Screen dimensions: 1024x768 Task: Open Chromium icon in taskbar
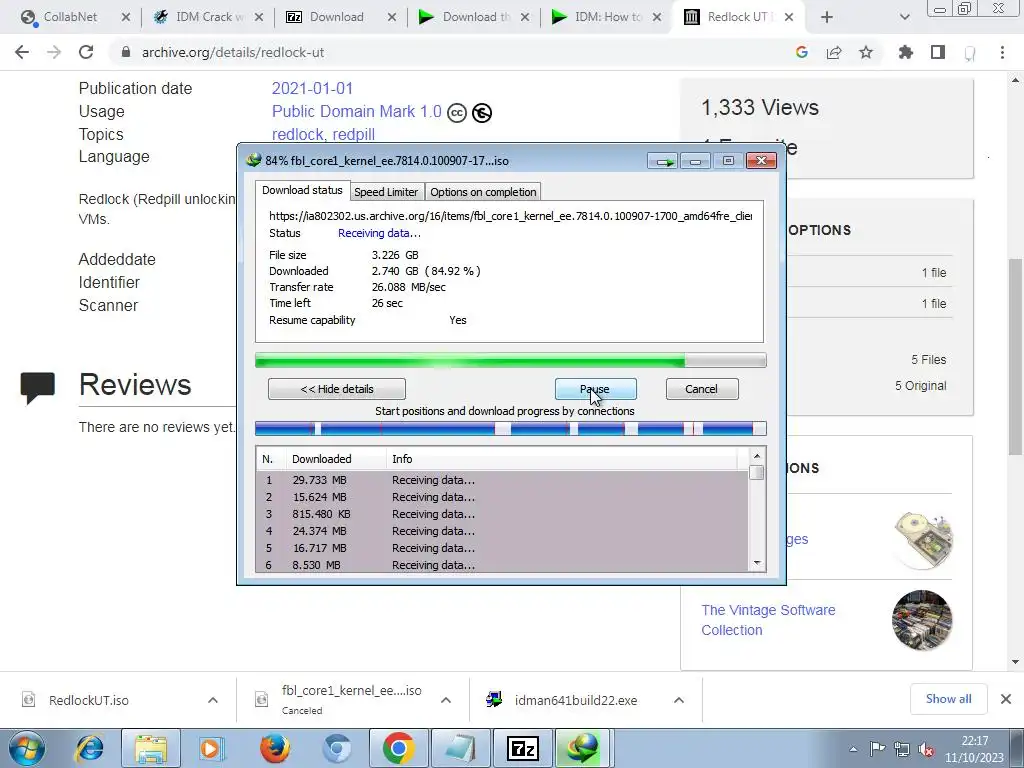point(337,748)
